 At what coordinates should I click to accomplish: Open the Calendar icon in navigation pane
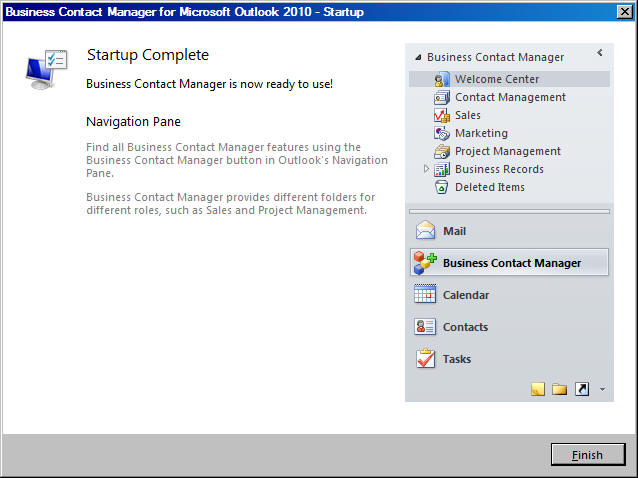click(425, 294)
